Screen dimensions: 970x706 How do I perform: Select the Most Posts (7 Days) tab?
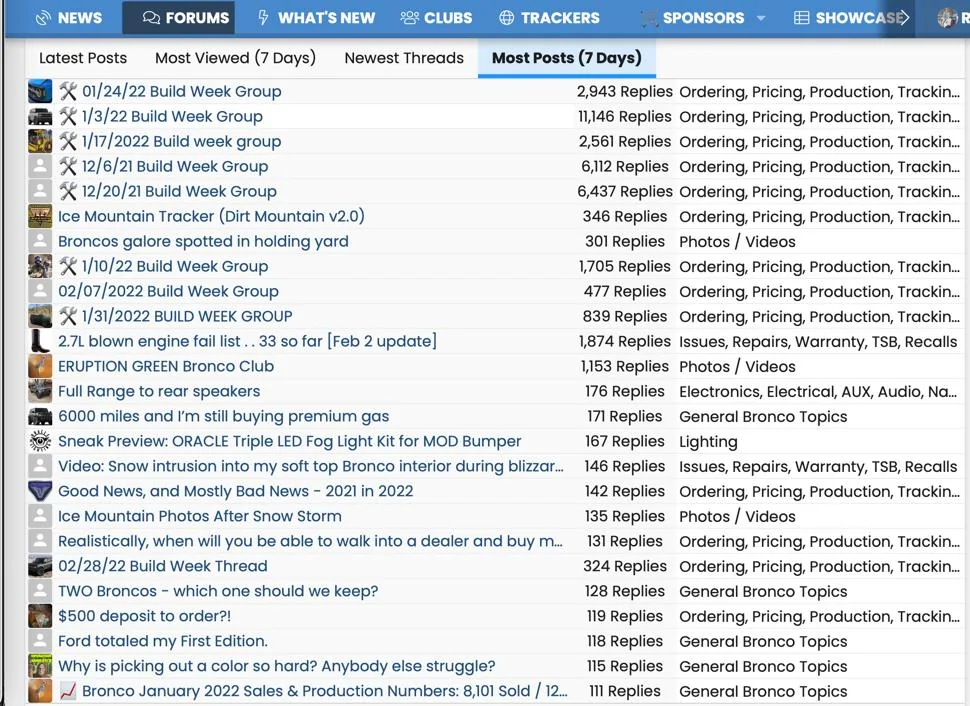click(567, 58)
